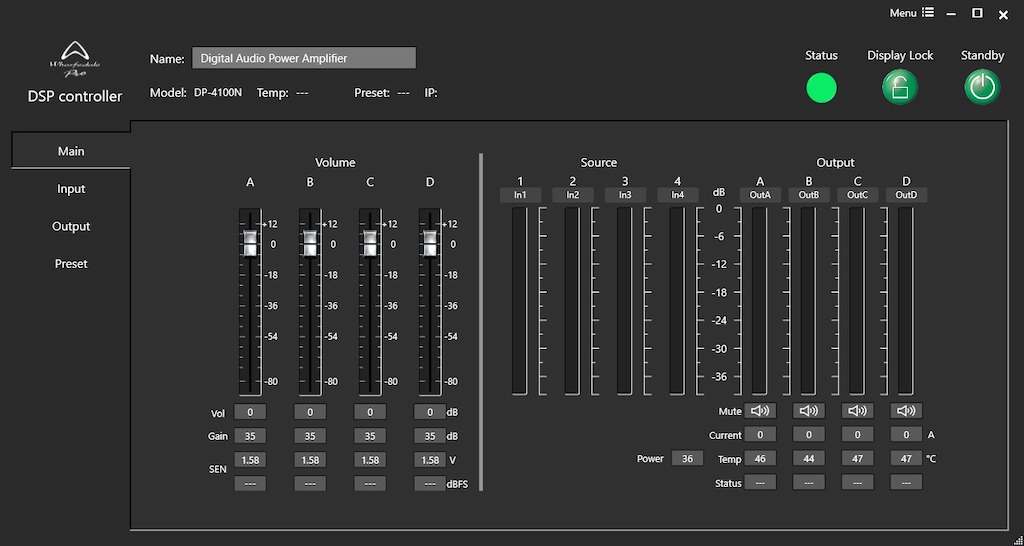Screen dimensions: 1024x546
Task: Switch to the Output tab
Action: click(x=71, y=227)
